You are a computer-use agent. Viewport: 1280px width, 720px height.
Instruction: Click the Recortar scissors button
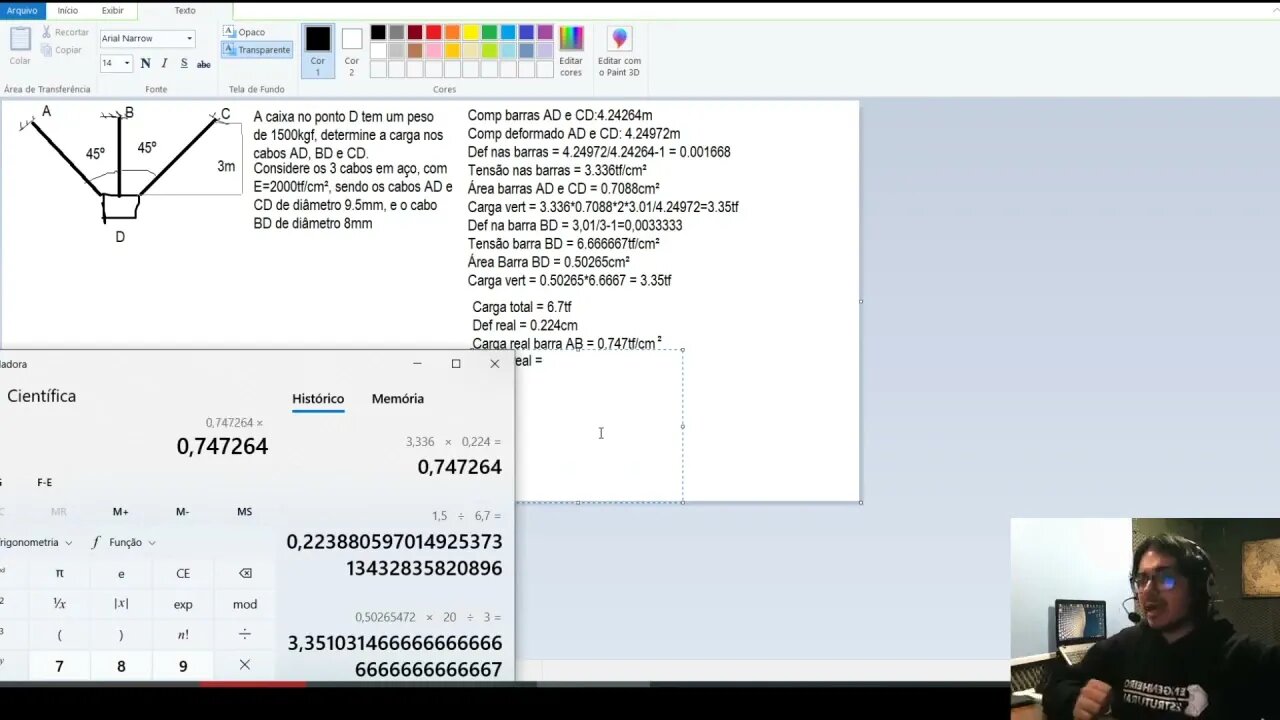coord(65,32)
